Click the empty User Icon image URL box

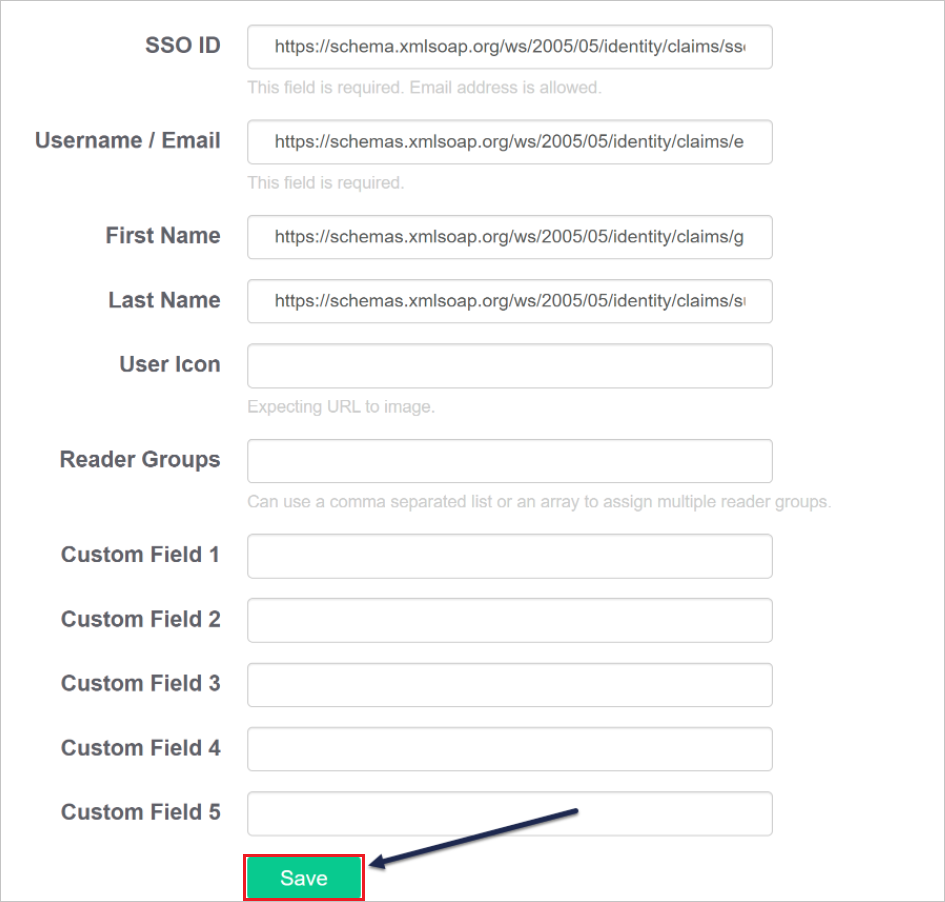pyautogui.click(x=509, y=366)
